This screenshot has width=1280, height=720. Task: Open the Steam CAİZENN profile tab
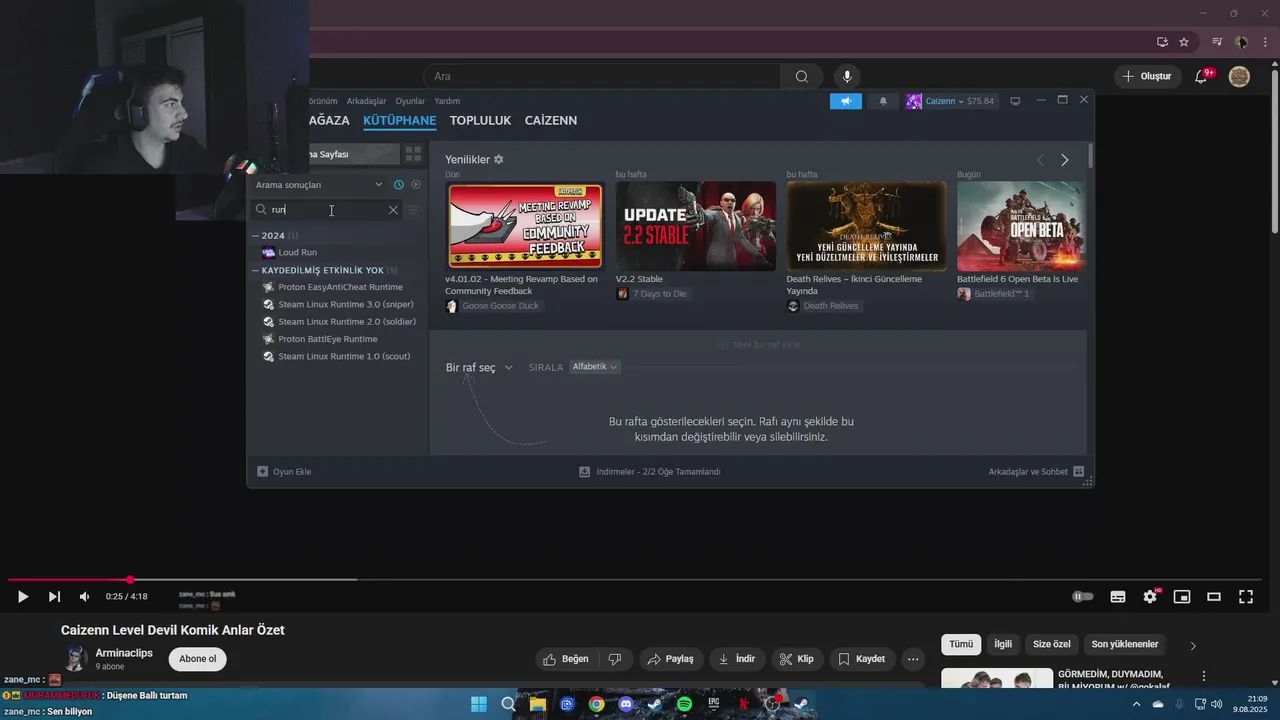click(551, 121)
